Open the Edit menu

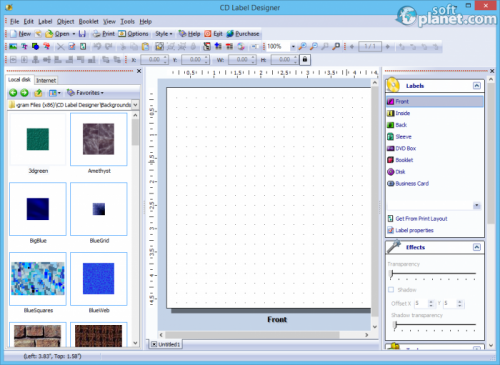28,21
